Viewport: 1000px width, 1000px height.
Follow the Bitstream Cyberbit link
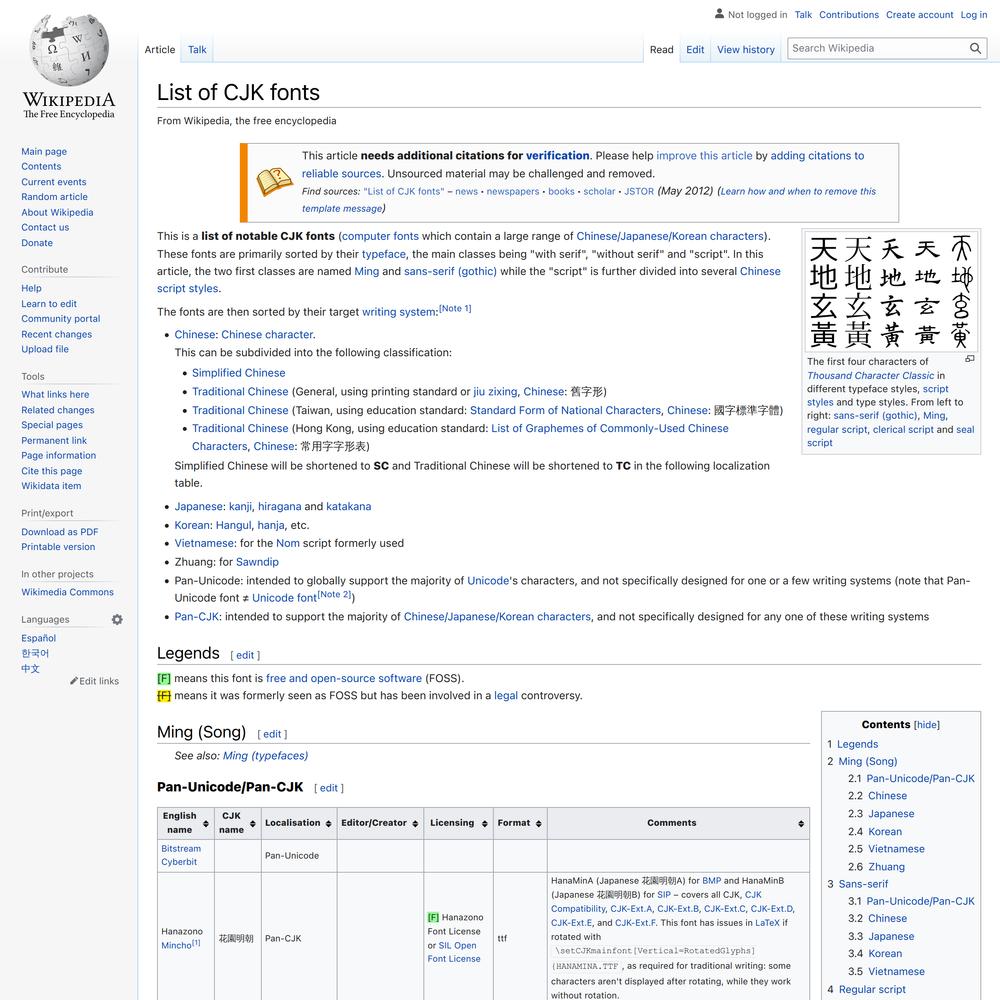pos(180,855)
